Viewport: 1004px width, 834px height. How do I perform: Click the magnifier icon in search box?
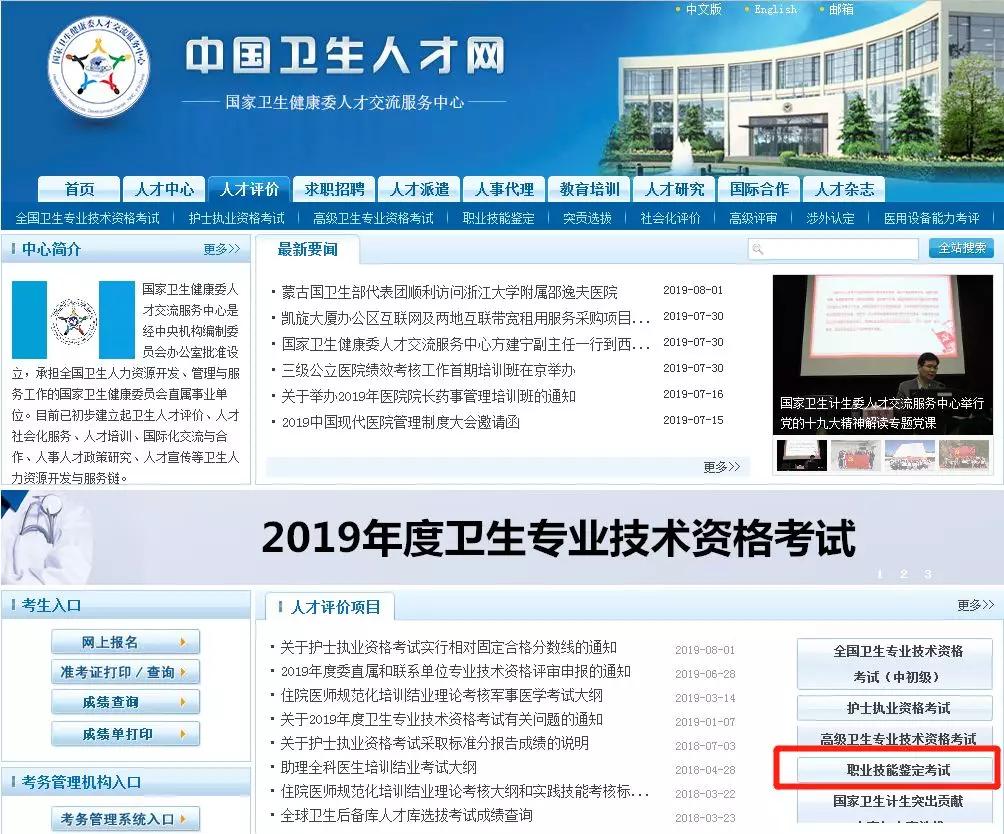pos(758,249)
